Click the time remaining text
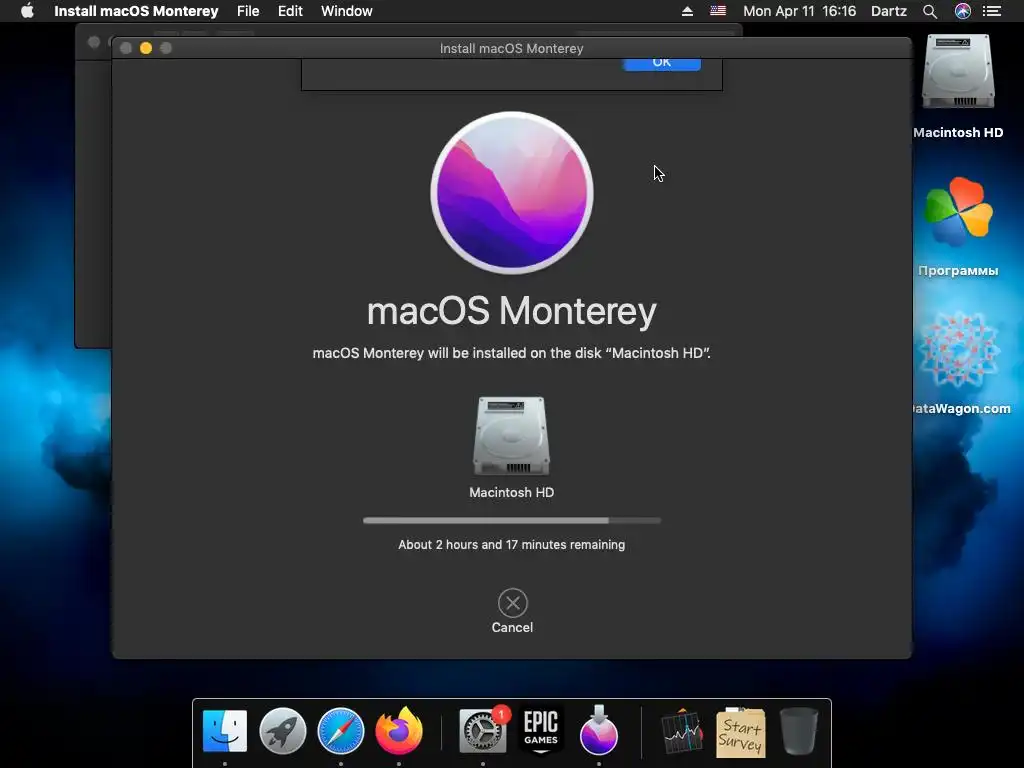The width and height of the screenshot is (1024, 768). pos(511,545)
